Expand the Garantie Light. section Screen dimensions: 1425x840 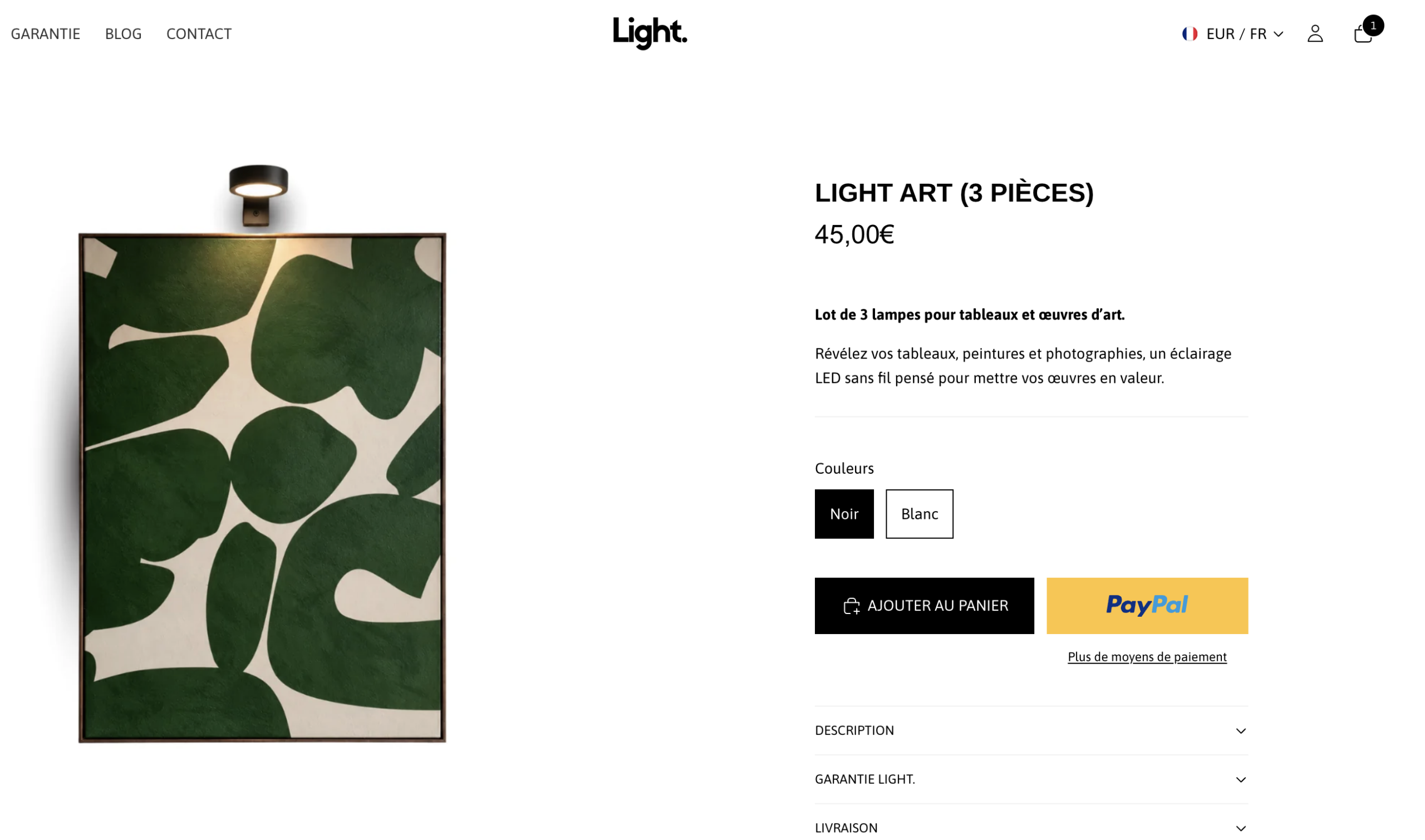1031,779
